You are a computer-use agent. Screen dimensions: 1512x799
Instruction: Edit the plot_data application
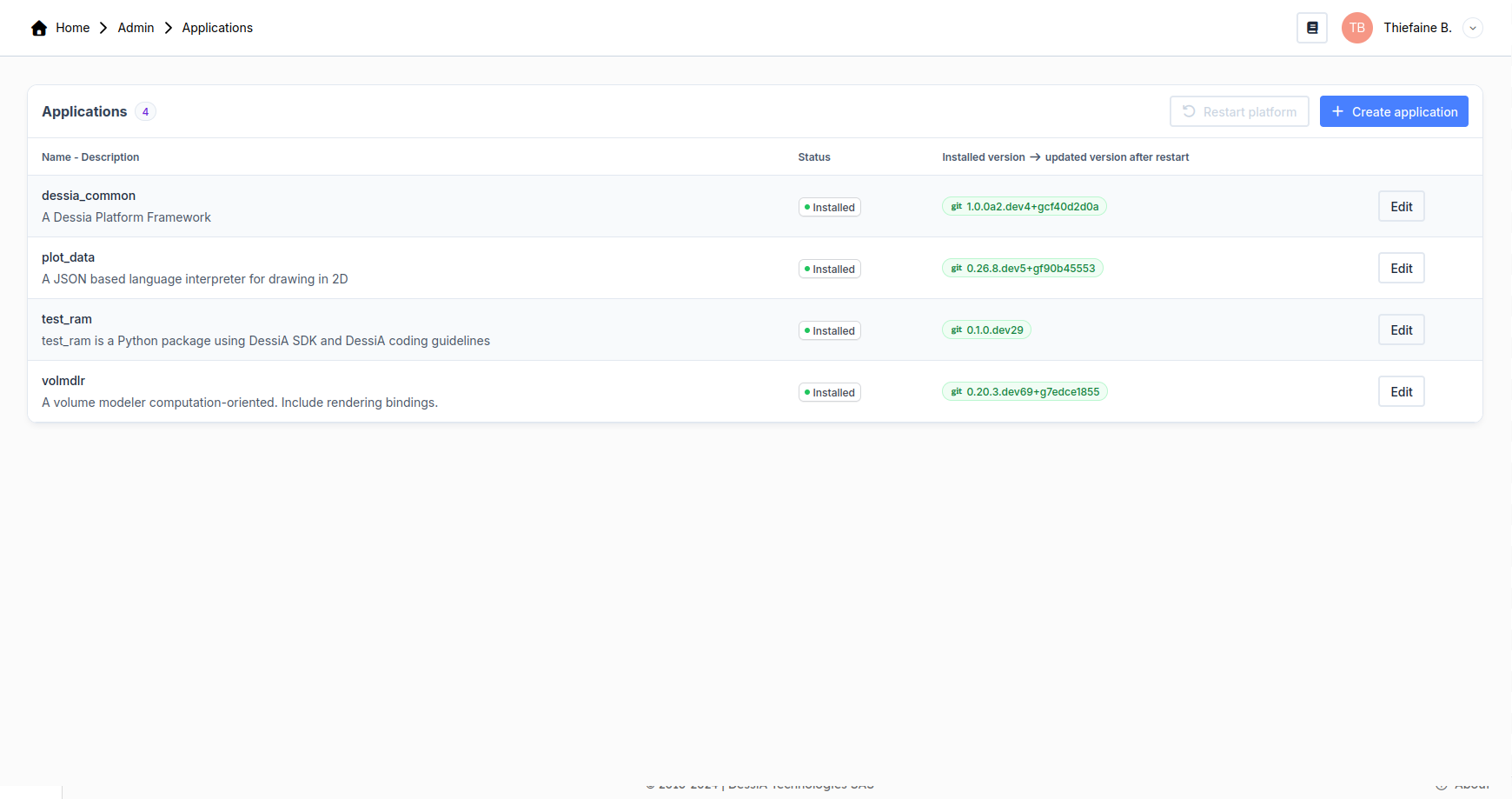coord(1401,269)
